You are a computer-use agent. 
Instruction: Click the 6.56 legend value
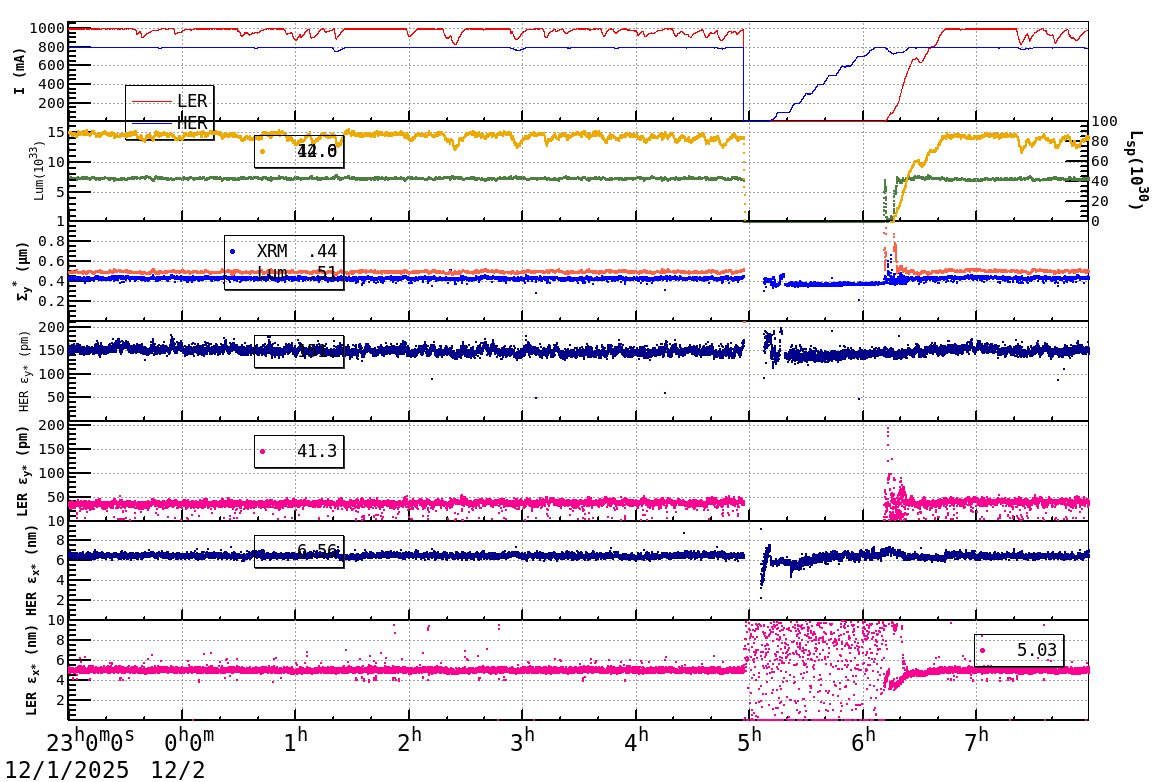click(317, 550)
